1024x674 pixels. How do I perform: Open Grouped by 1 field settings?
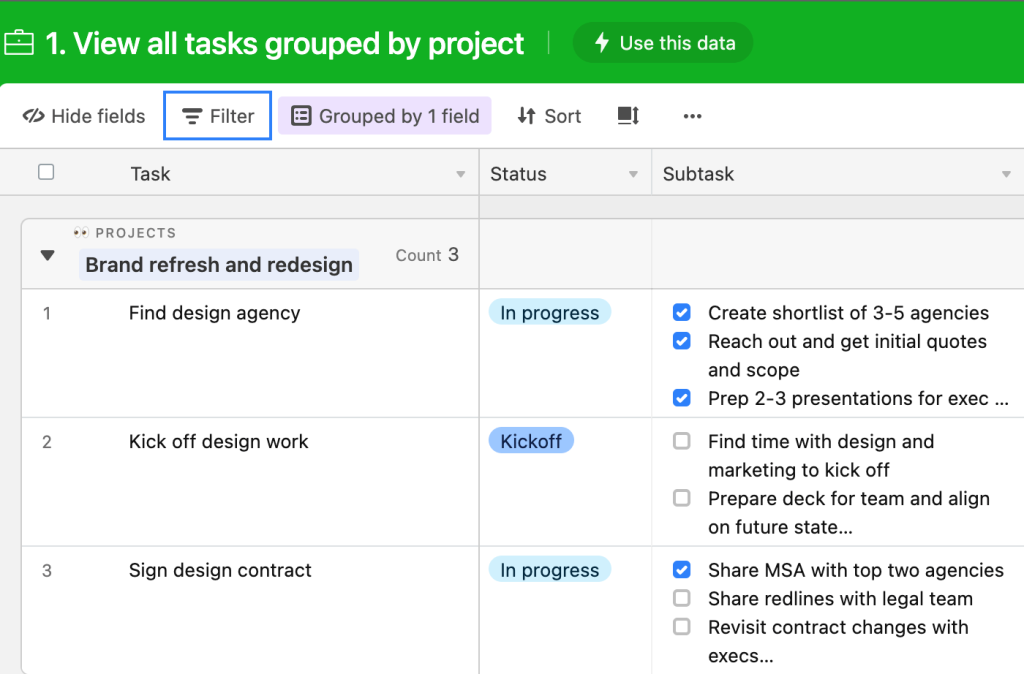tap(385, 116)
